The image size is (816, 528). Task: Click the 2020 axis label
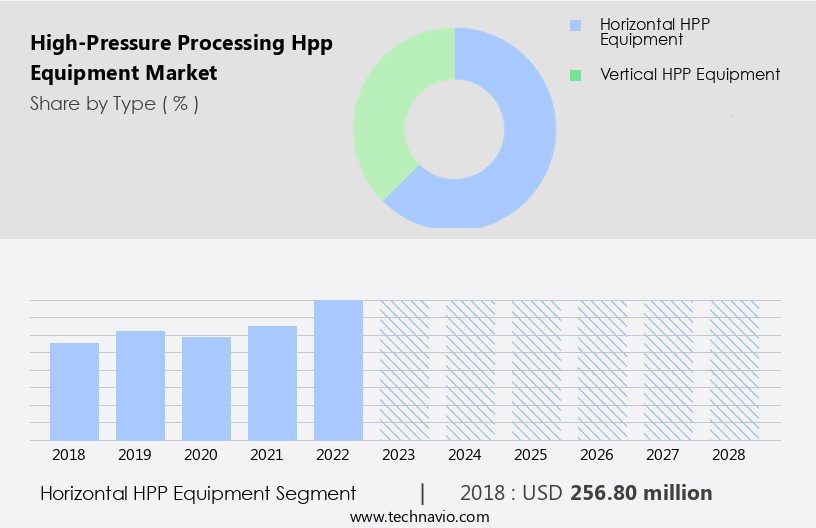[x=201, y=455]
